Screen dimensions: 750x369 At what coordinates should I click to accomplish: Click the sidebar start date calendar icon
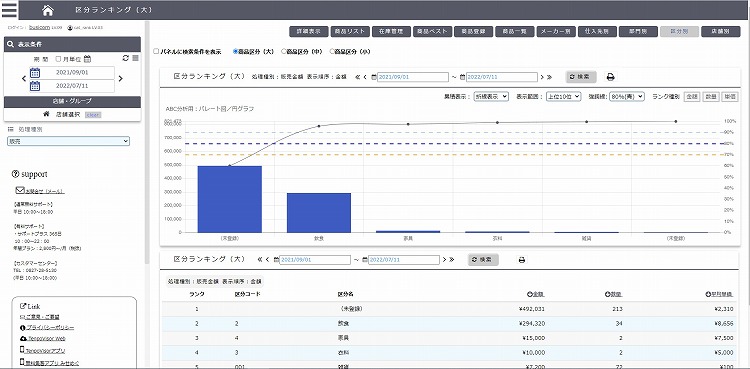pos(35,73)
